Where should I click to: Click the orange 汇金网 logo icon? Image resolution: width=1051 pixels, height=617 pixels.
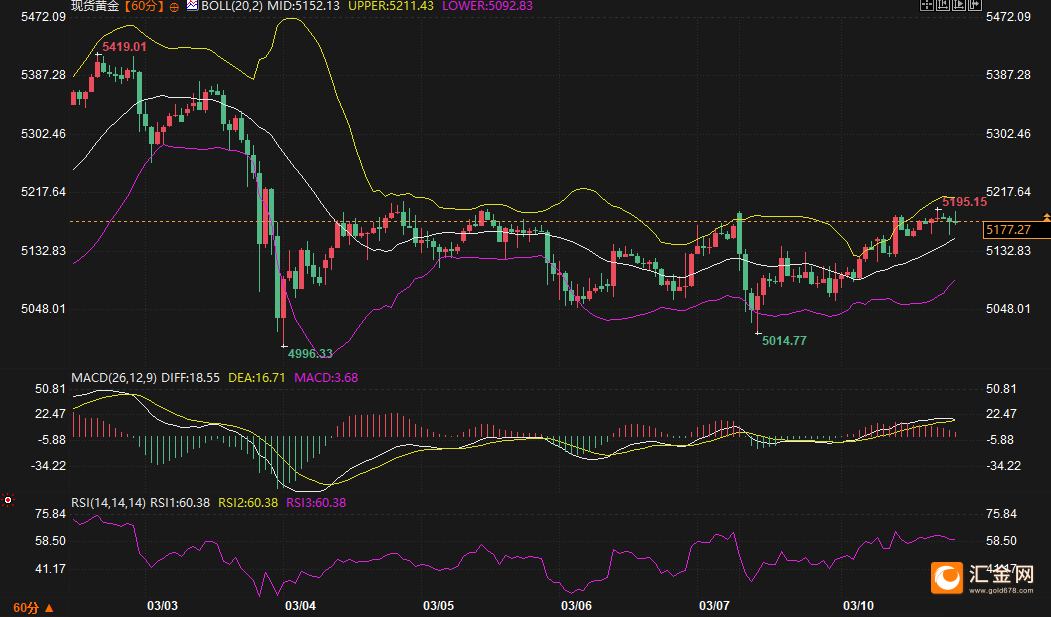(946, 577)
